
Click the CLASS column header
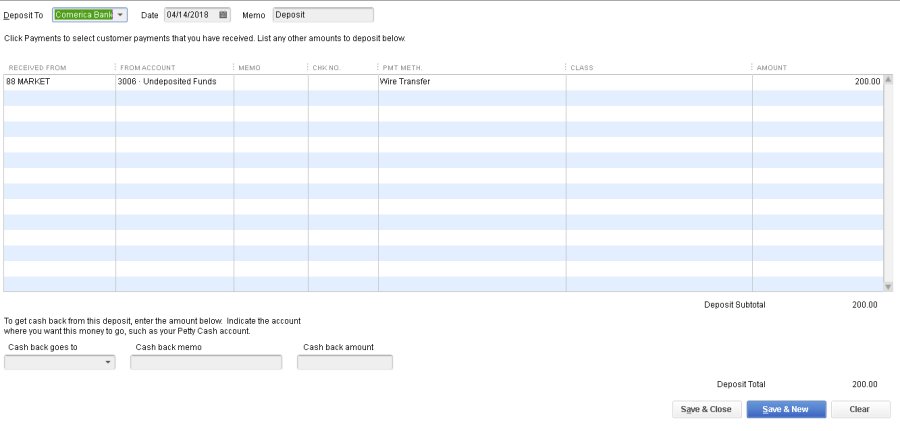point(581,68)
